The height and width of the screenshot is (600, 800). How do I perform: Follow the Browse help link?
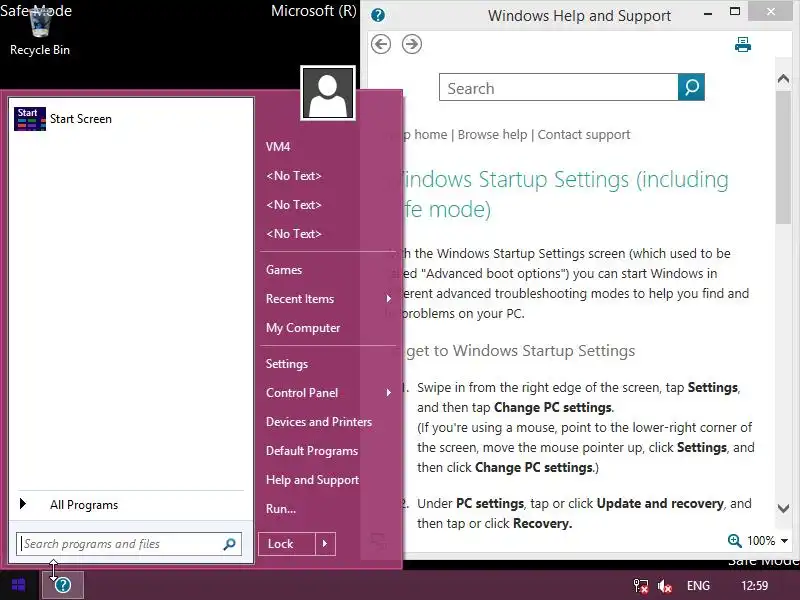[x=492, y=135]
